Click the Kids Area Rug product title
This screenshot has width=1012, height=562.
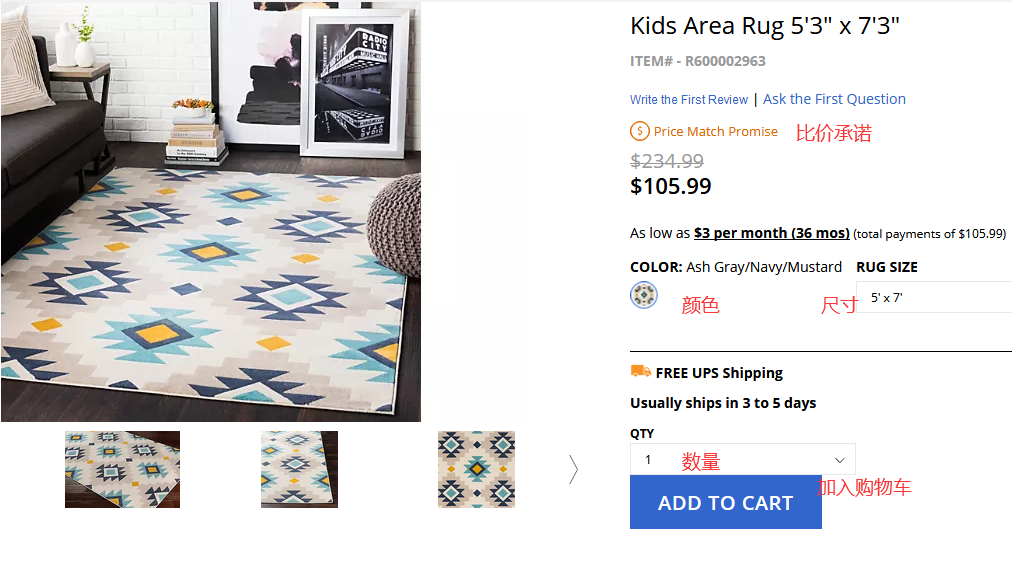click(x=765, y=26)
